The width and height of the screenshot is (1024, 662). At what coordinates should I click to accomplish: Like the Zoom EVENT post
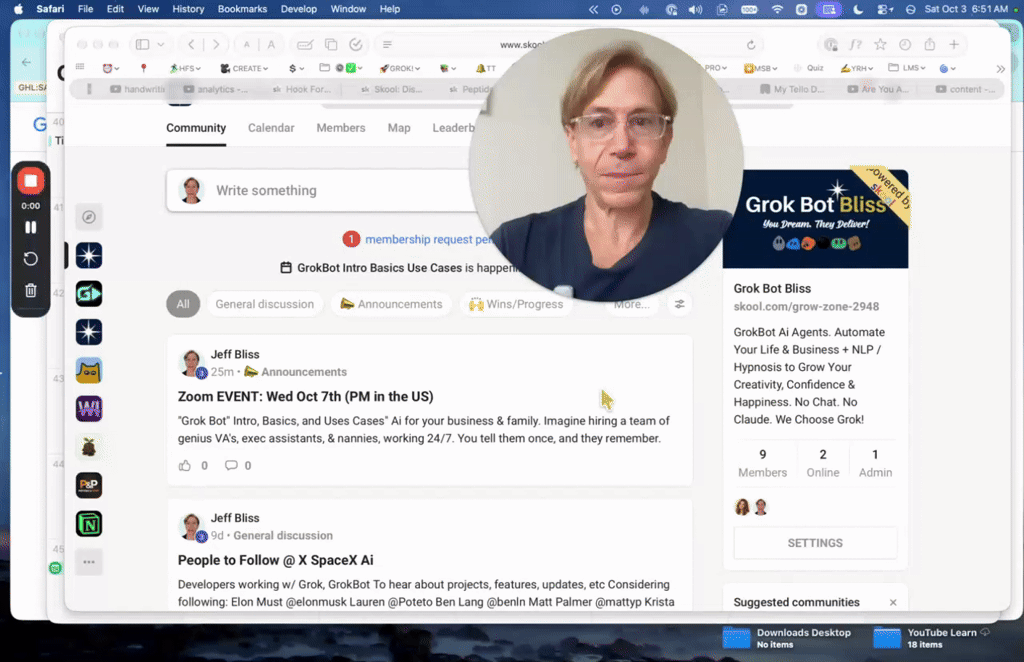[185, 465]
